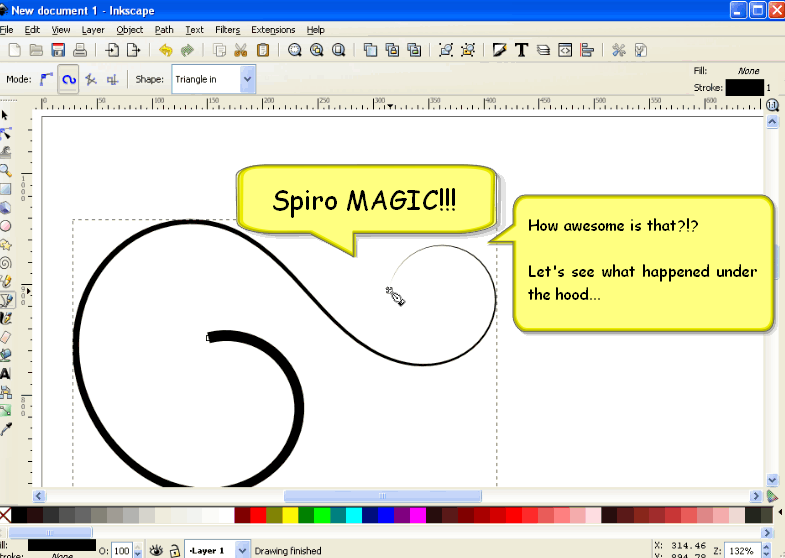The width and height of the screenshot is (785, 558).
Task: Toggle Layer 1 lock icon
Action: pyautogui.click(x=175, y=550)
